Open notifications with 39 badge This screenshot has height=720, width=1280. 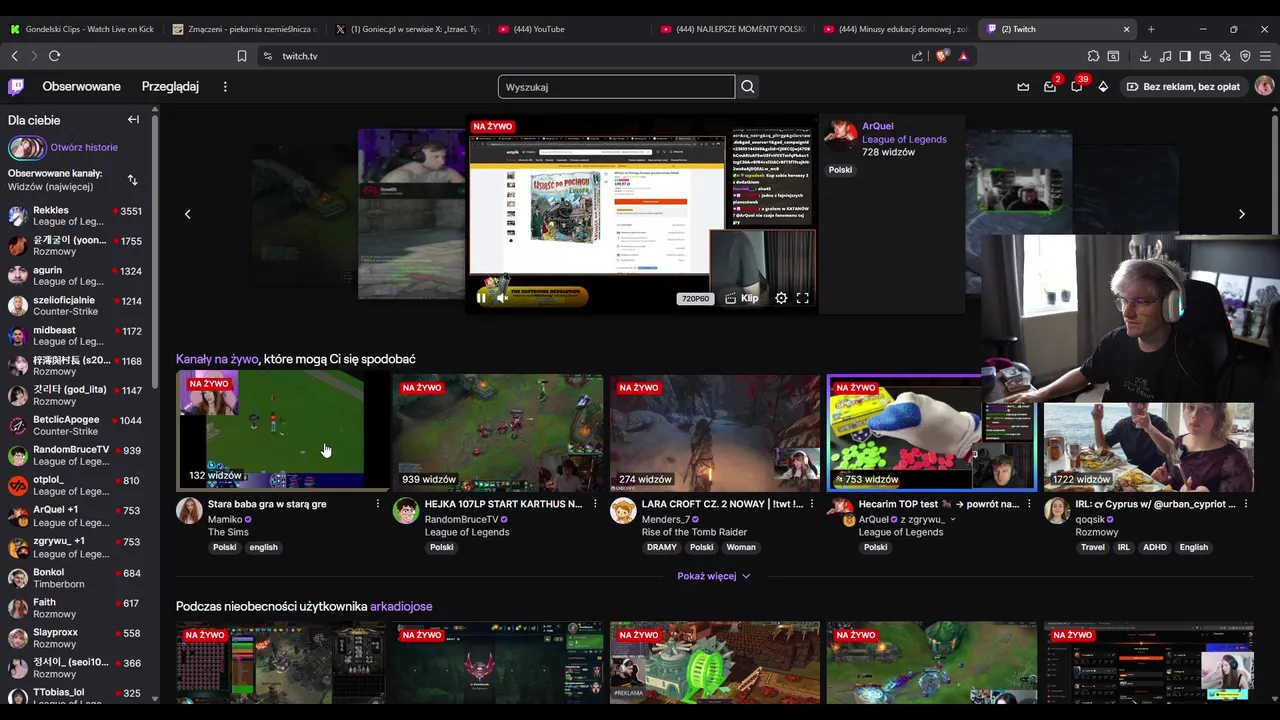coord(1077,87)
